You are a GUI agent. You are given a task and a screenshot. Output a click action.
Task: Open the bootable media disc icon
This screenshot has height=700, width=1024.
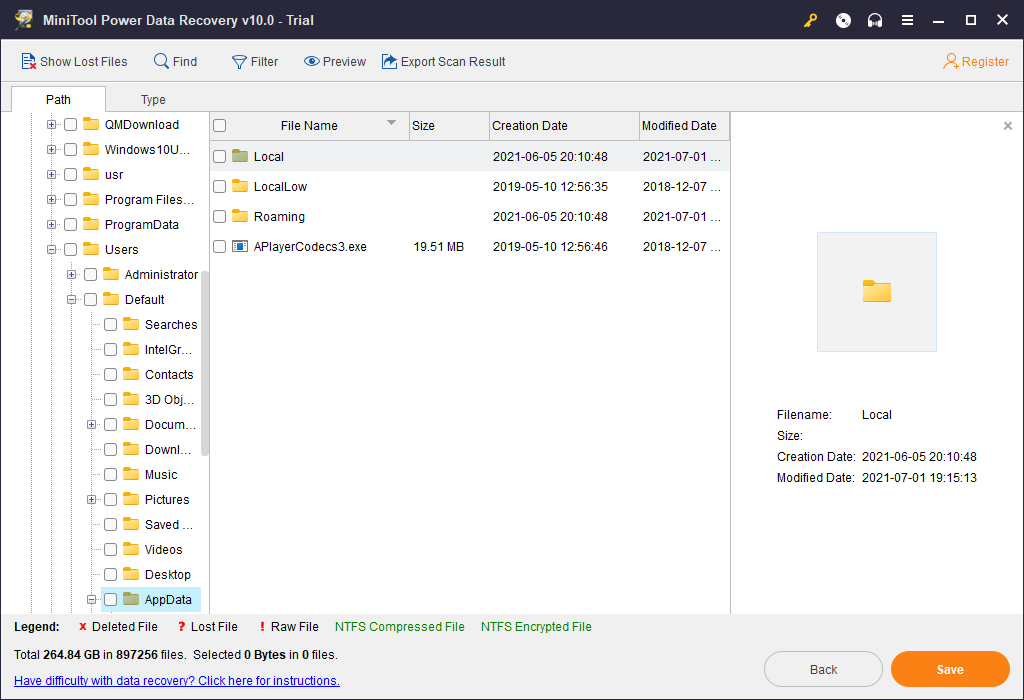843,20
